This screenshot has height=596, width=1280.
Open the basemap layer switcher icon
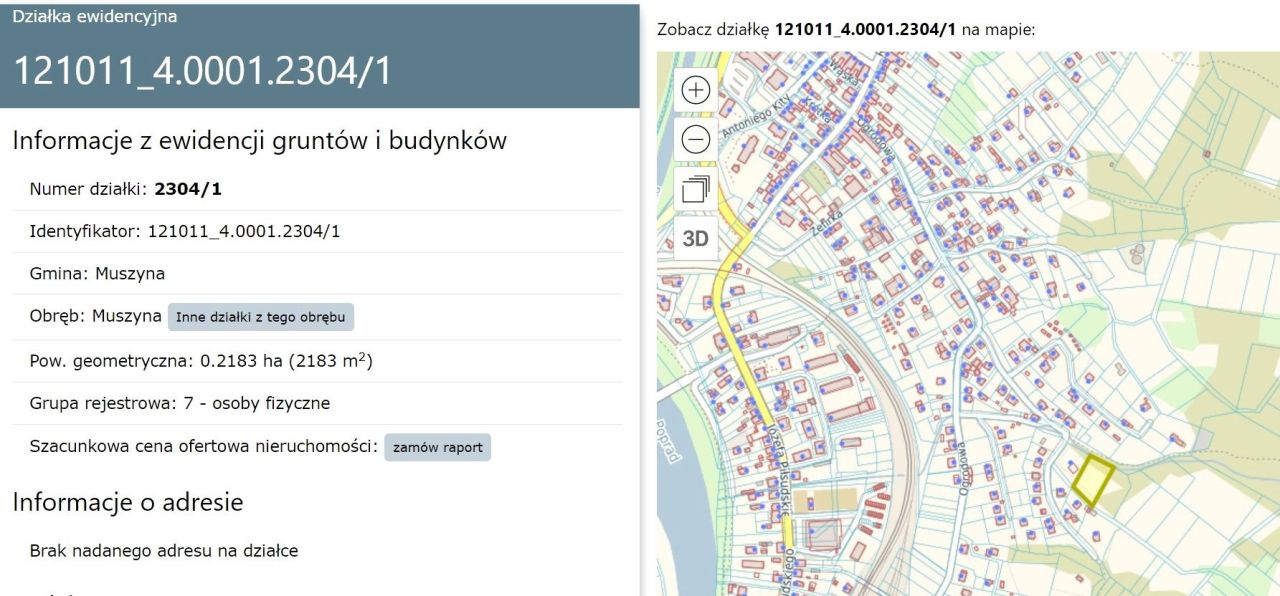tap(695, 188)
